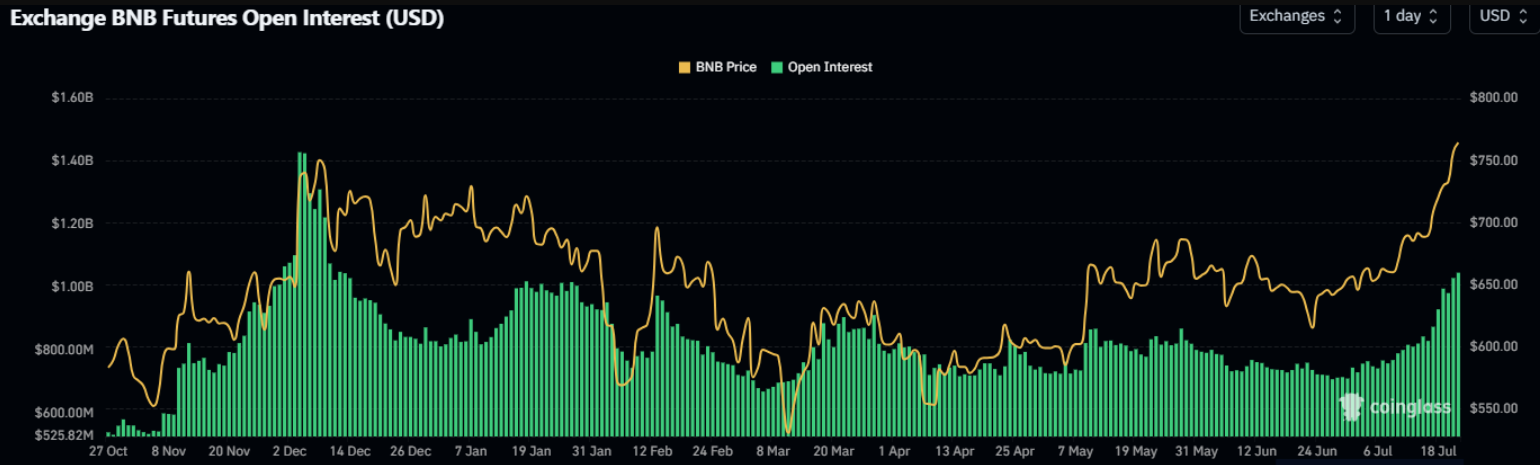Screen dimensions: 1540x465
Task: Click the 27 Oct date label
Action: click(x=108, y=452)
